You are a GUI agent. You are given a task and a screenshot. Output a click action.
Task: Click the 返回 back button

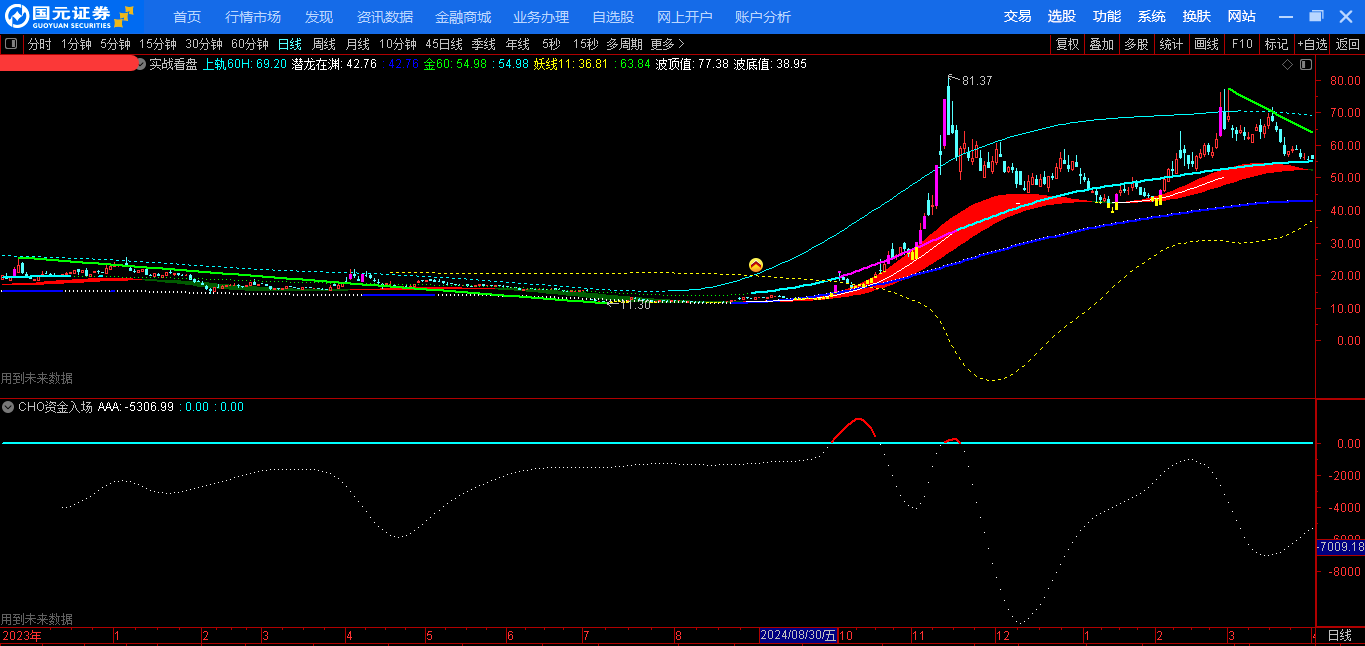(x=1348, y=44)
